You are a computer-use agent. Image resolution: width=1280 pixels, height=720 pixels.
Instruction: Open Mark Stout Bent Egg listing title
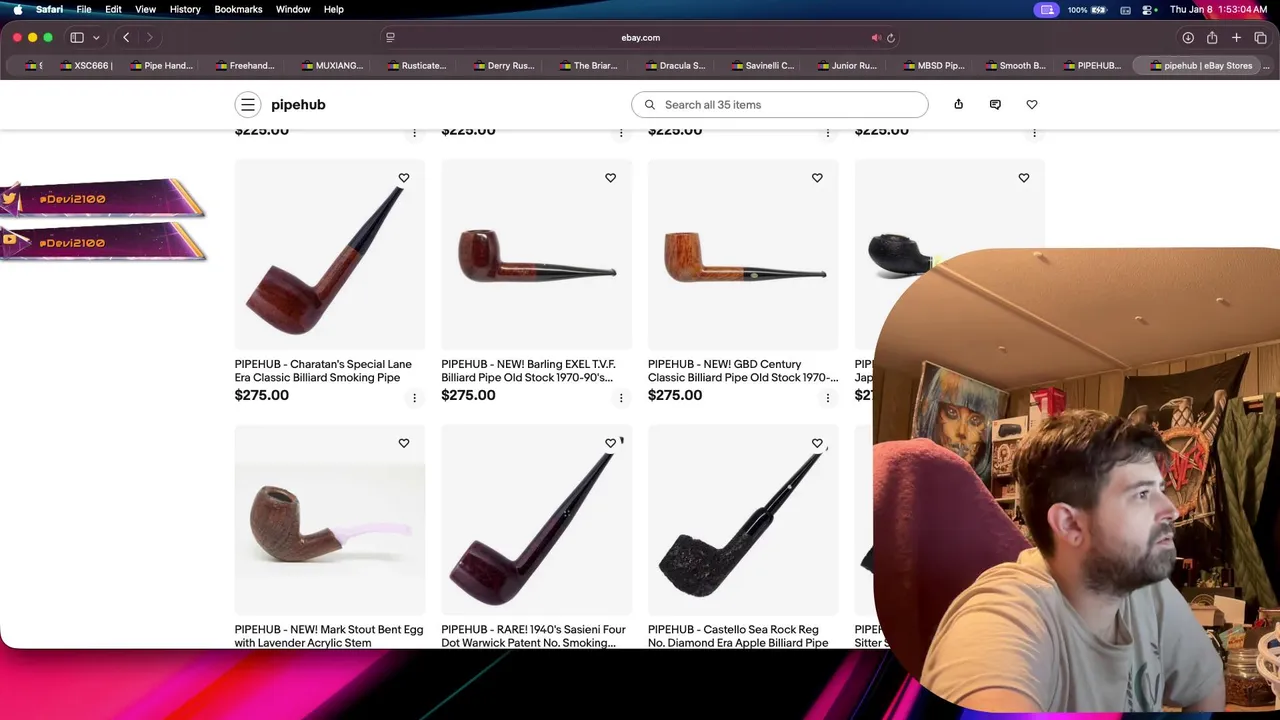[x=329, y=636]
